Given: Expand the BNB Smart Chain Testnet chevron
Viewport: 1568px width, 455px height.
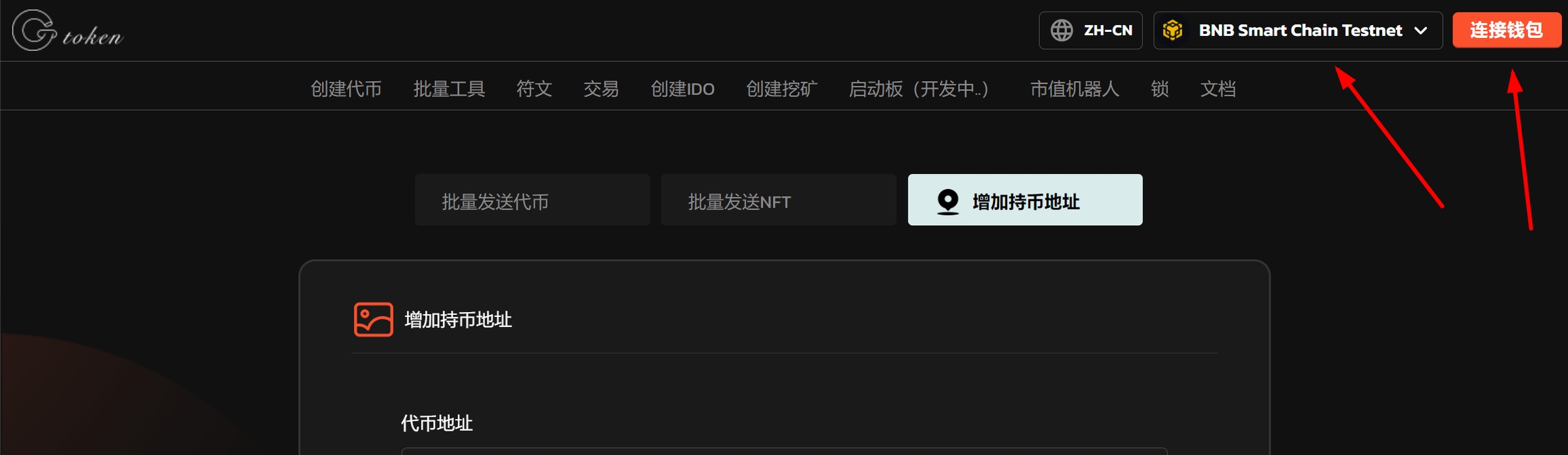Looking at the screenshot, I should pos(1421,31).
